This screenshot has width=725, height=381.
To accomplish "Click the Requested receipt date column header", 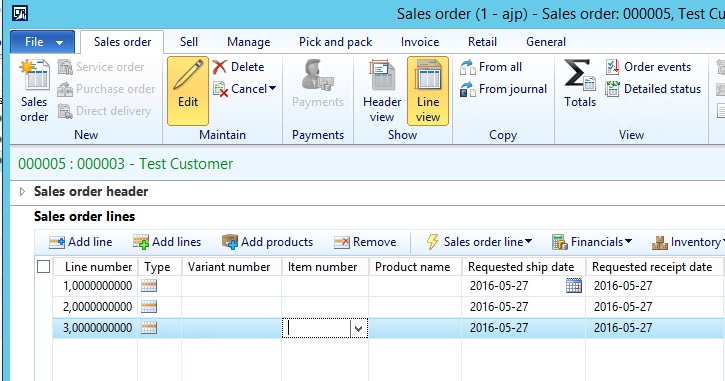I will pyautogui.click(x=655, y=267).
